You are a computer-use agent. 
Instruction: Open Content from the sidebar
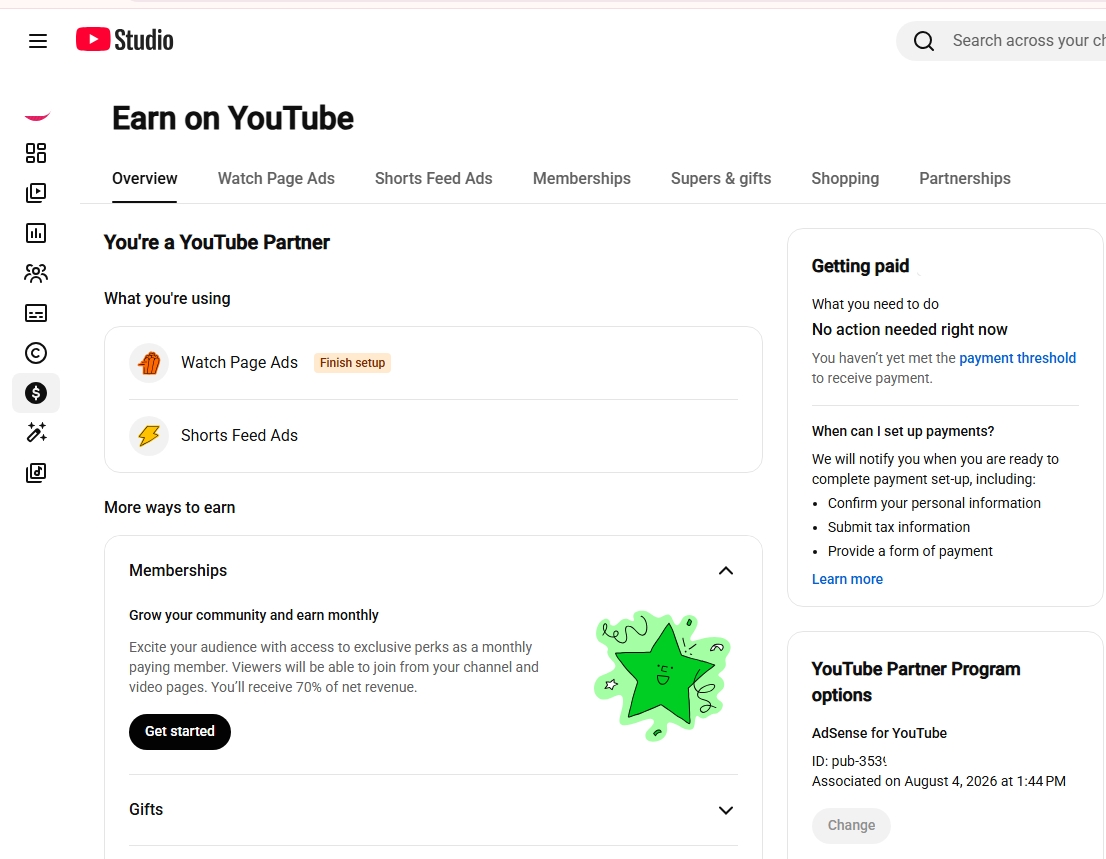(x=36, y=193)
